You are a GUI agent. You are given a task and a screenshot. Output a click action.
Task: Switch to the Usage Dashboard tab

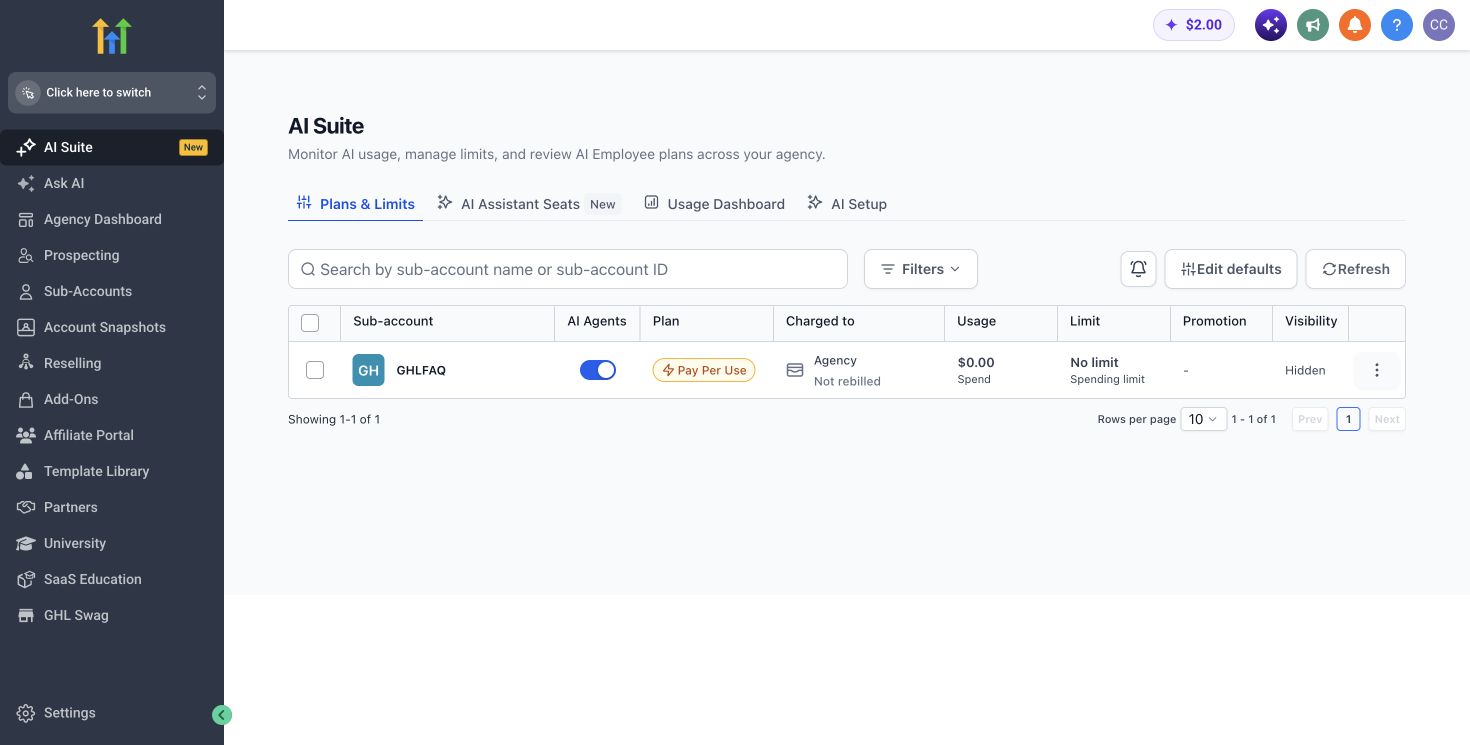[x=714, y=204]
